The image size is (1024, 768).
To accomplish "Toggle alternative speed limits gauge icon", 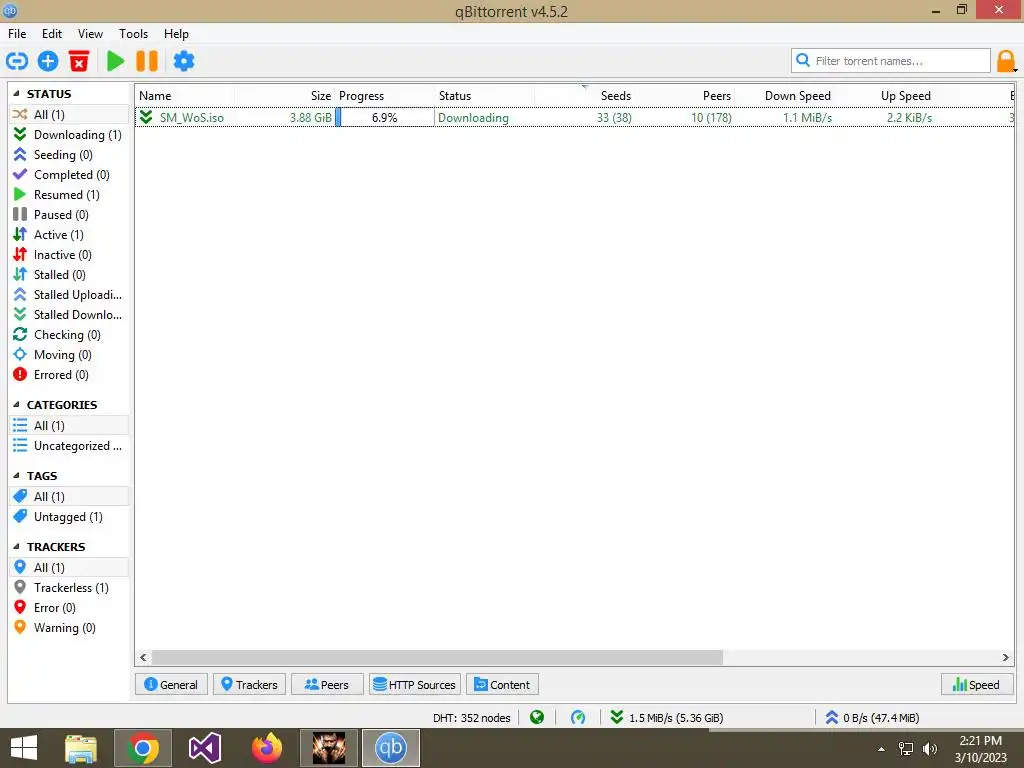I will pos(578,718).
